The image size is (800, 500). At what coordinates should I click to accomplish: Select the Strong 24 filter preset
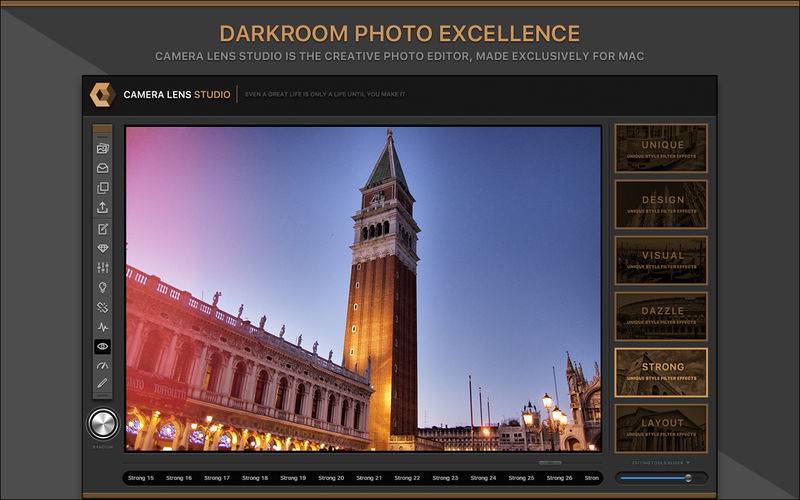[483, 478]
